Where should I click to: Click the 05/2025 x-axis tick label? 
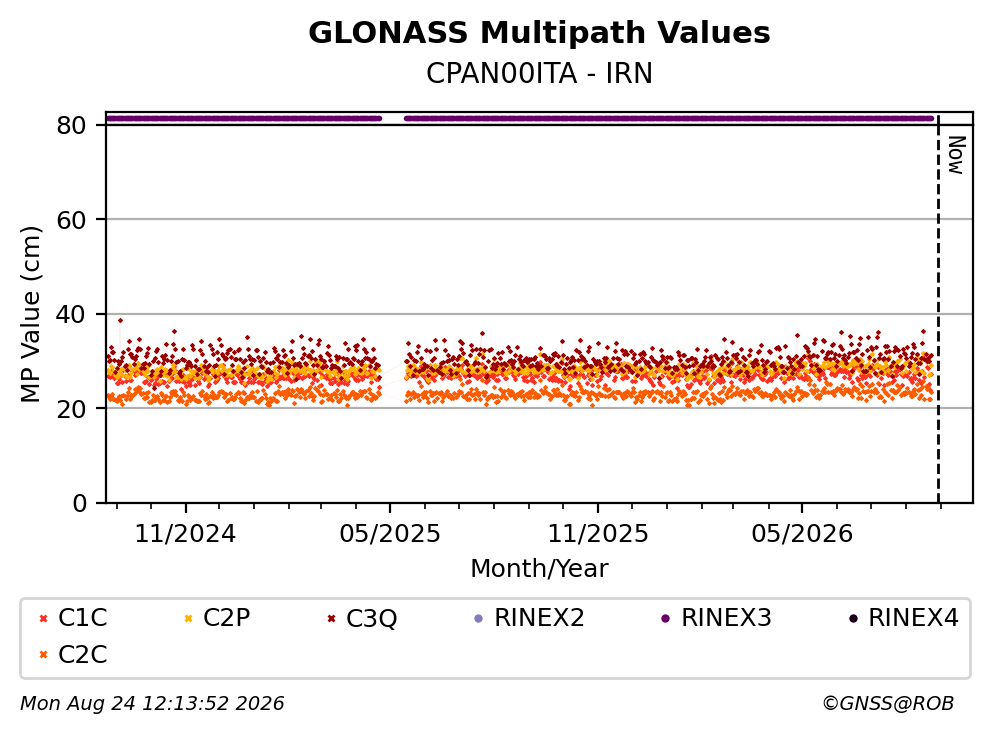click(x=389, y=534)
